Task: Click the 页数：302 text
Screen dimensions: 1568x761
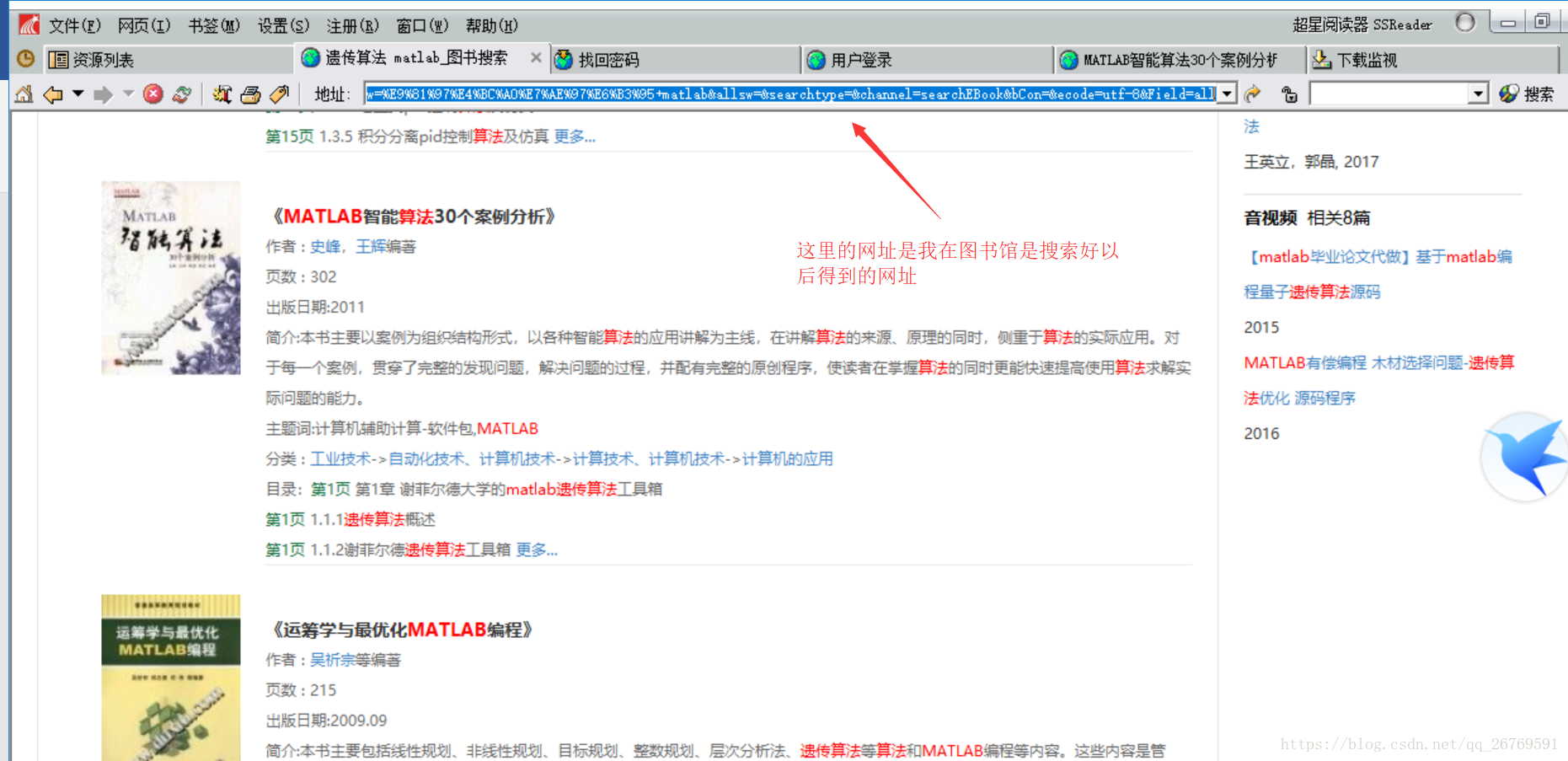Action: coord(301,276)
